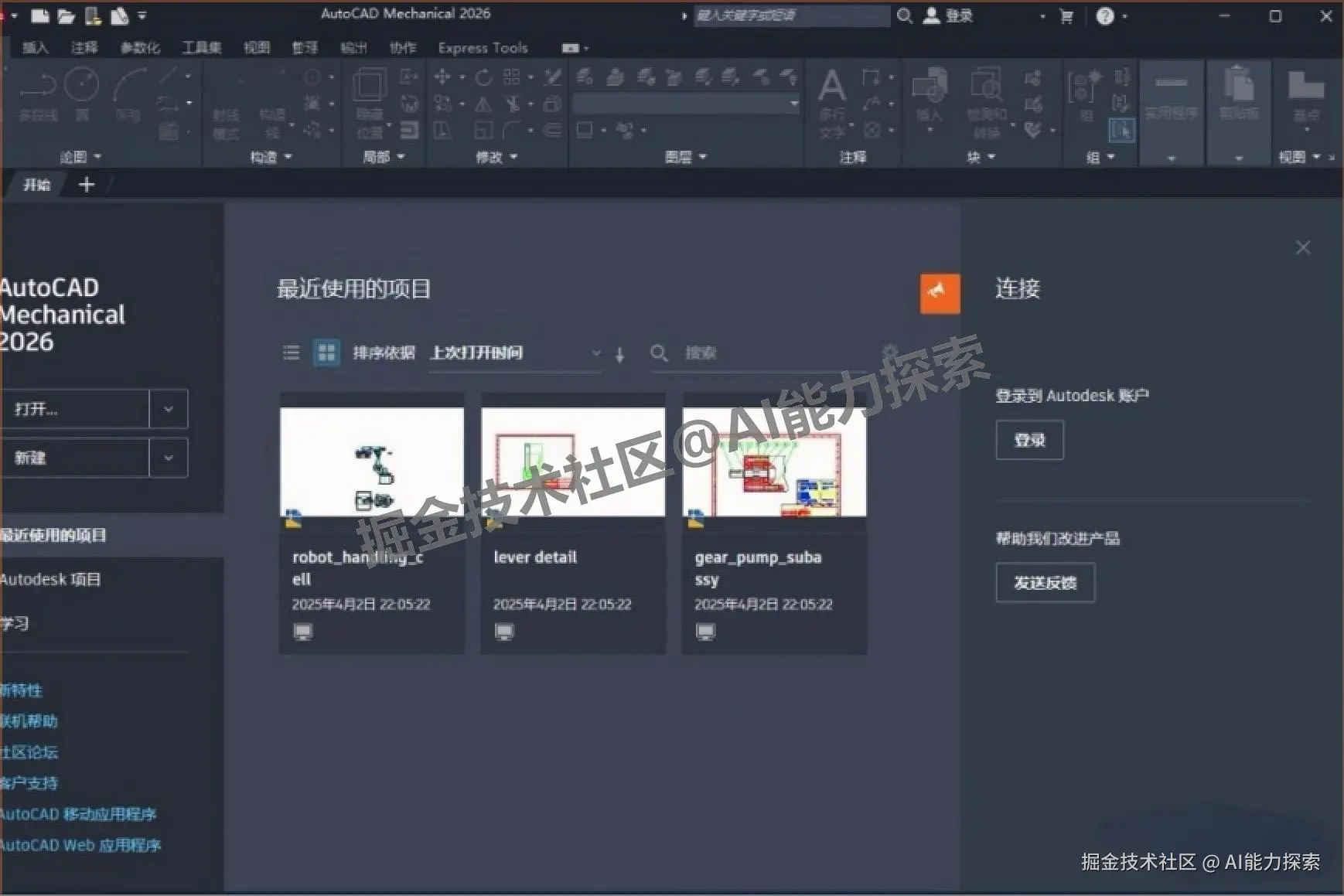1344x896 pixels.
Task: Open the recent projects settings gear
Action: click(x=890, y=353)
